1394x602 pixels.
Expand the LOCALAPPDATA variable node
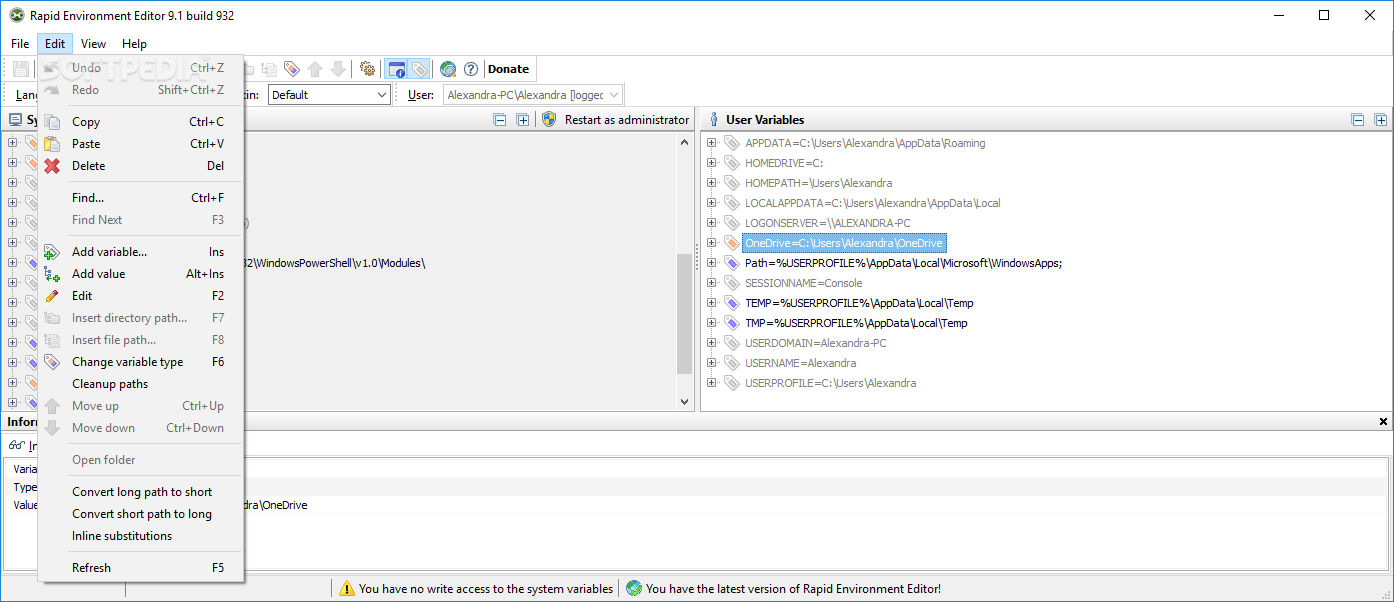click(712, 203)
